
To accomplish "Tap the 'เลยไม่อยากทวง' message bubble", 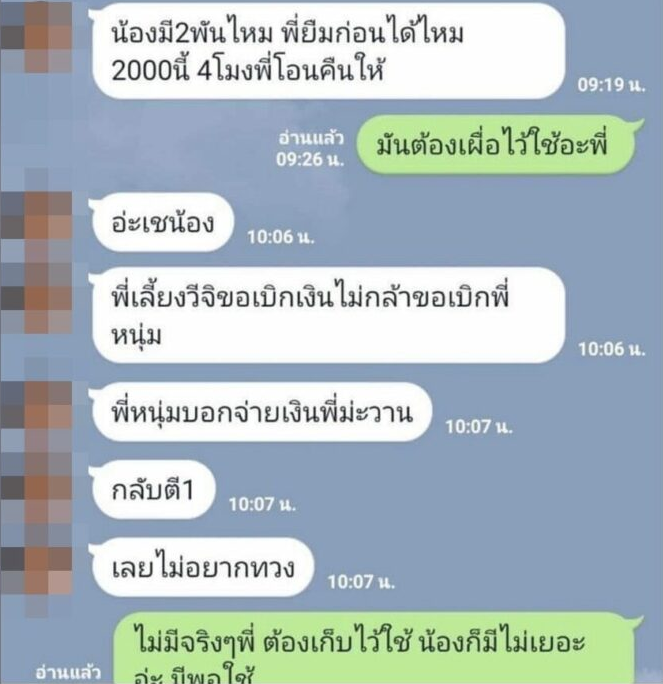I will pyautogui.click(x=203, y=567).
